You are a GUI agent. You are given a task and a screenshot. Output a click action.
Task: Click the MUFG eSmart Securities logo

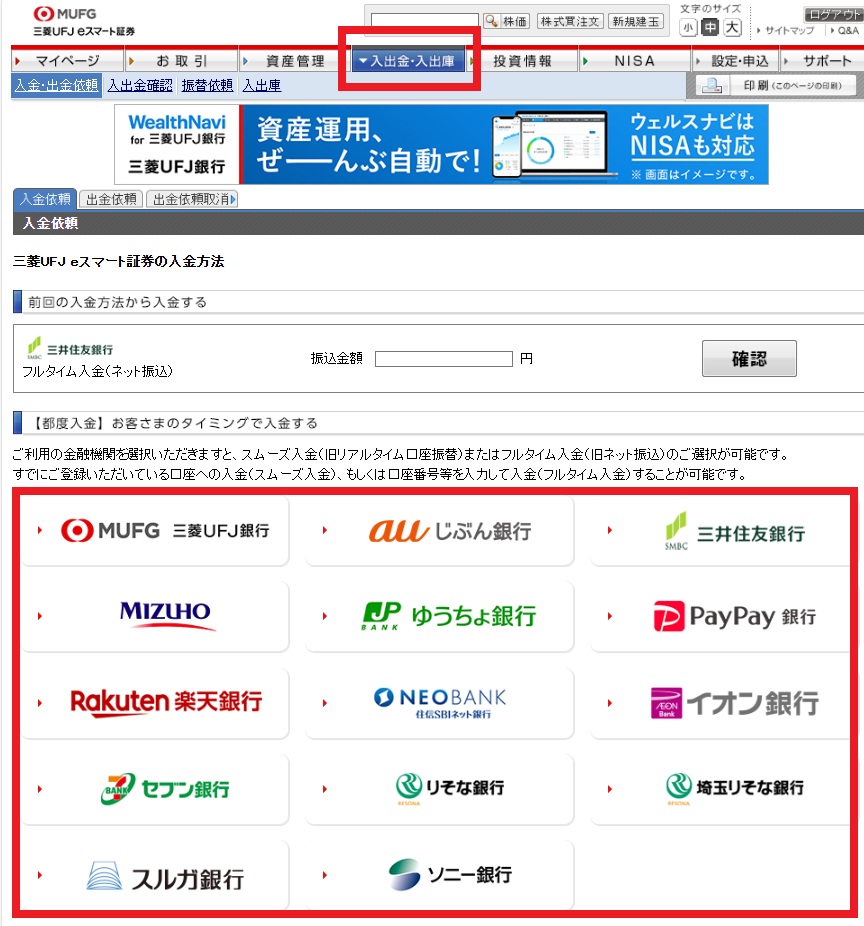coord(84,21)
